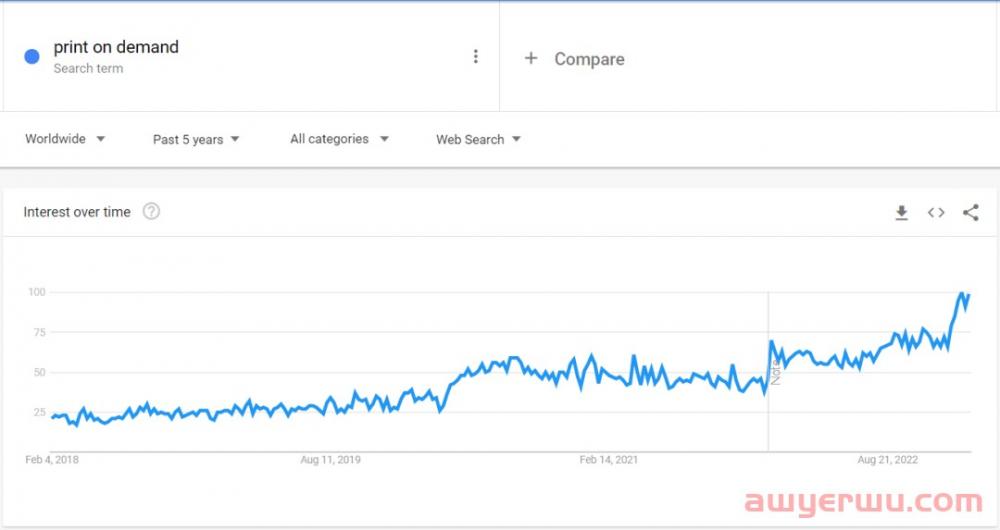Expand the All categories dropdown
This screenshot has width=1000, height=530.
pyautogui.click(x=339, y=138)
